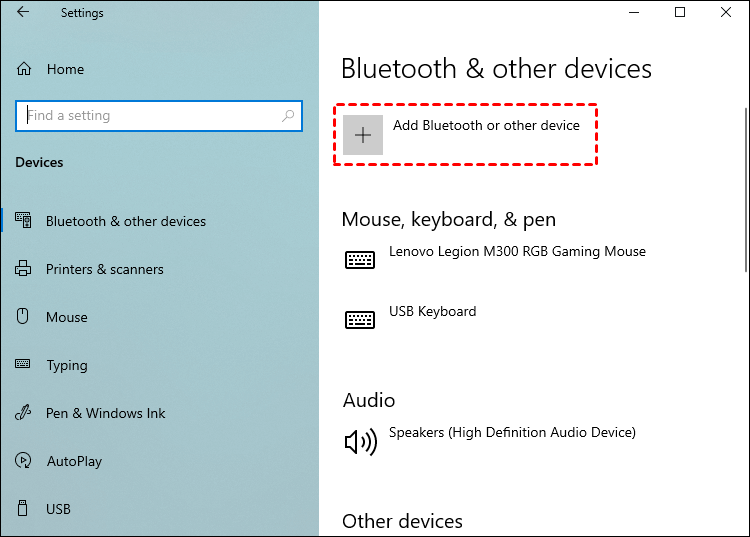This screenshot has width=750, height=537.
Task: Open the Typing settings page
Action: 67,365
